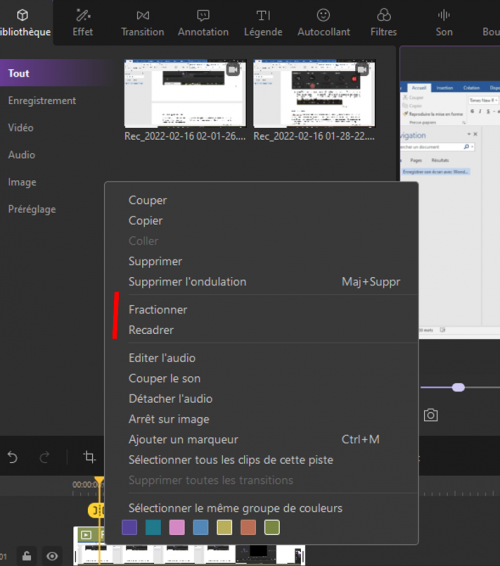Screen dimensions: 500x566
Task: Select the Audio category
Action: tap(22, 155)
